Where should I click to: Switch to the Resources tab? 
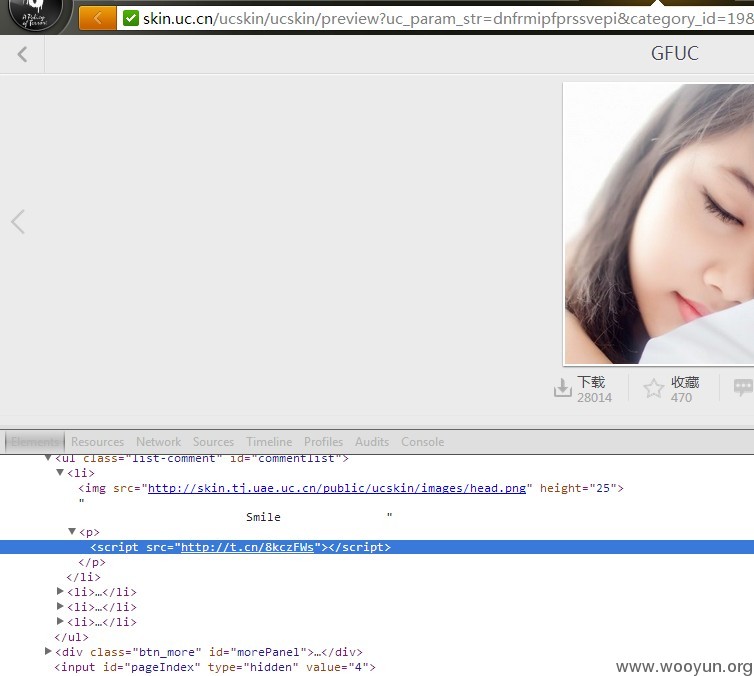pos(97,442)
